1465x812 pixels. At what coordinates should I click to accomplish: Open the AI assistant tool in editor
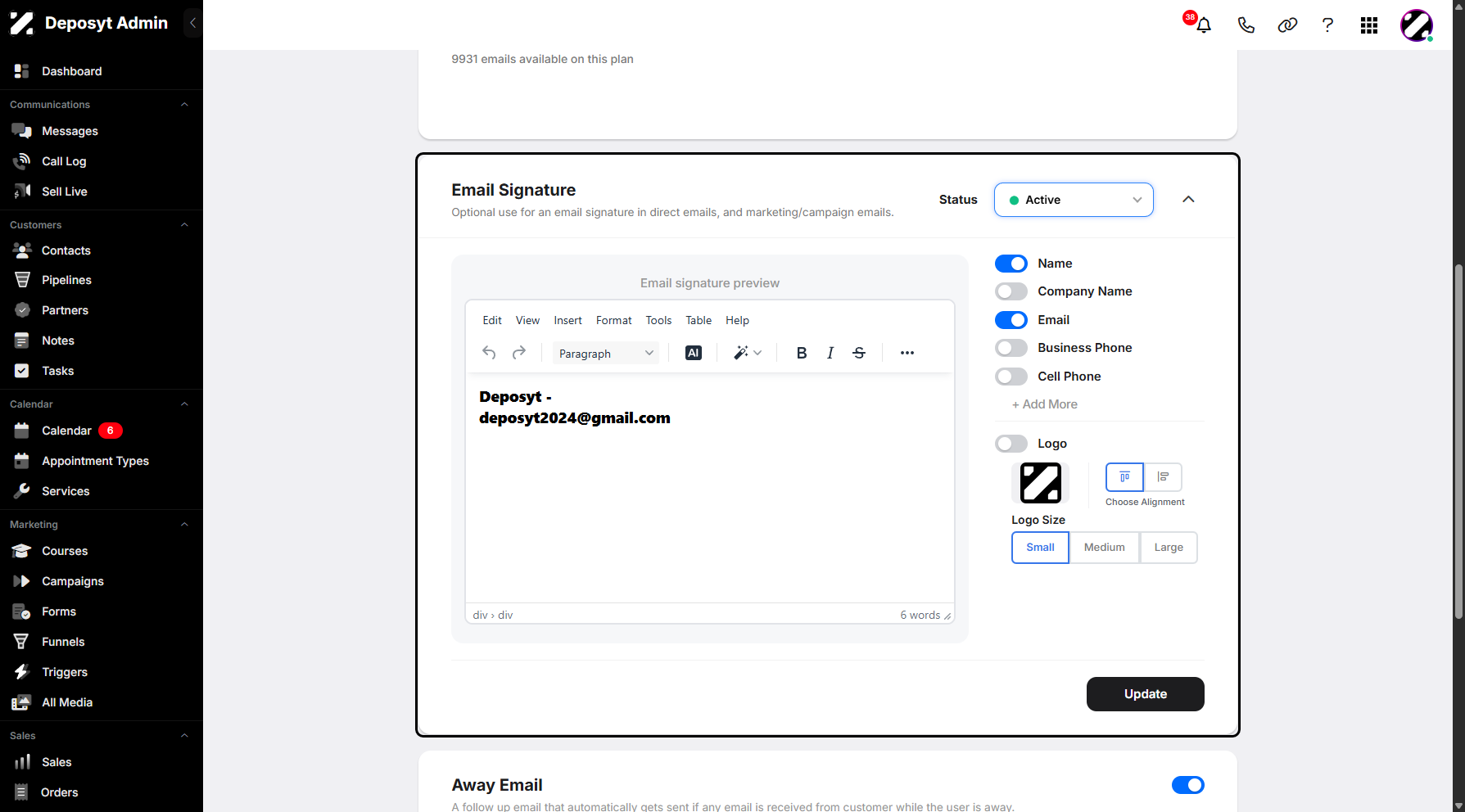[x=694, y=353]
